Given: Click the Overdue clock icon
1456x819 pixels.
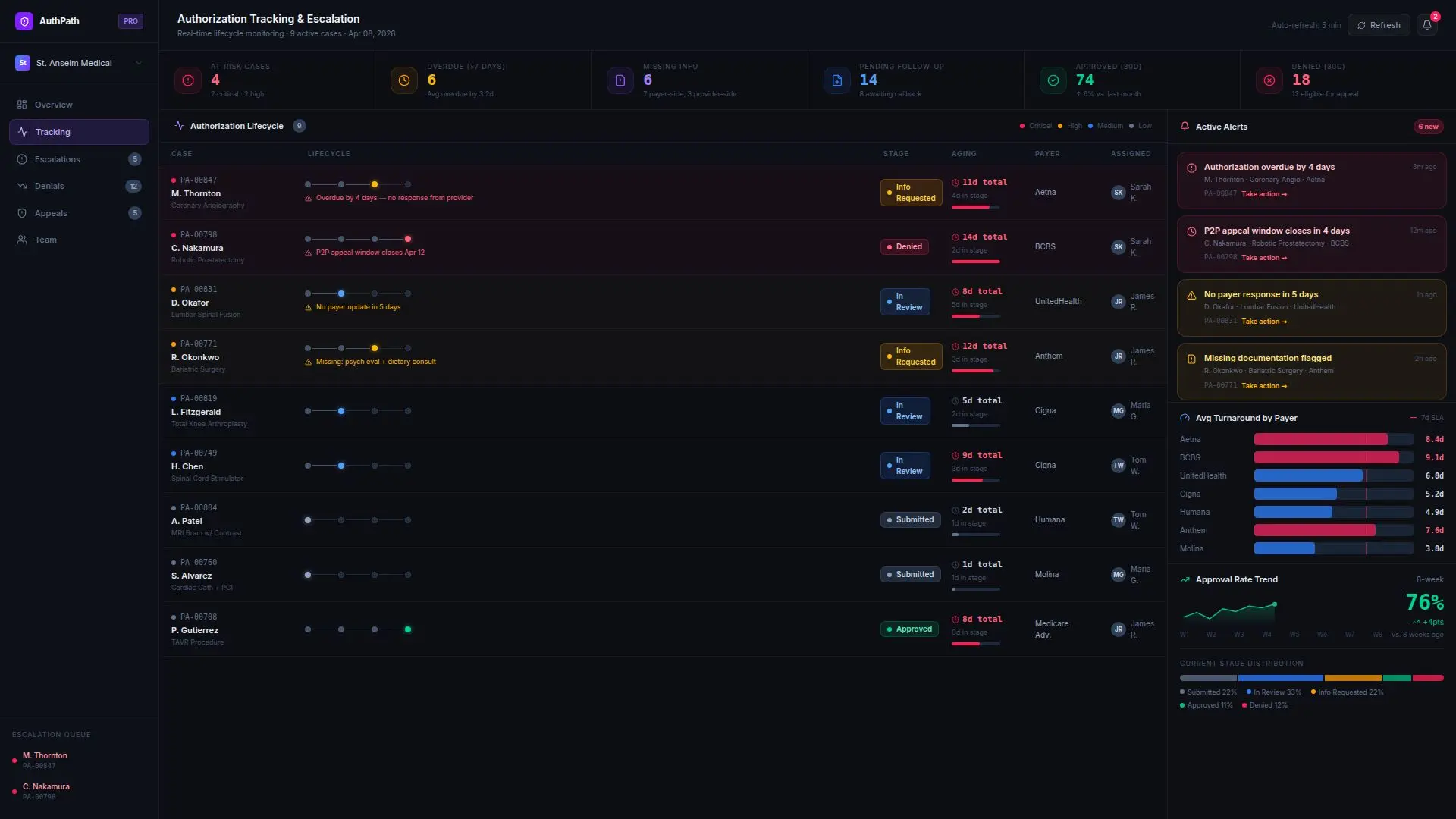Looking at the screenshot, I should pos(404,80).
